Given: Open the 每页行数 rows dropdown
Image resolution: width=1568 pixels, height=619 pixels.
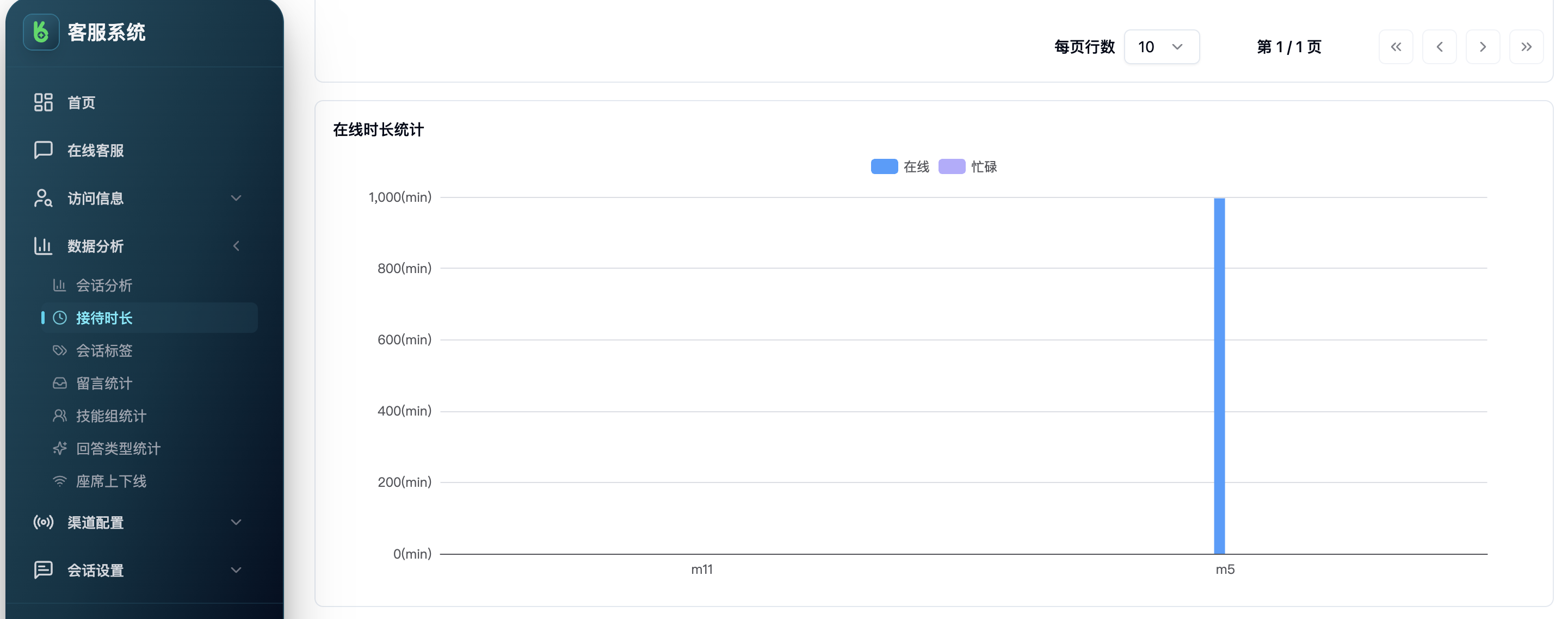Looking at the screenshot, I should coord(1162,47).
